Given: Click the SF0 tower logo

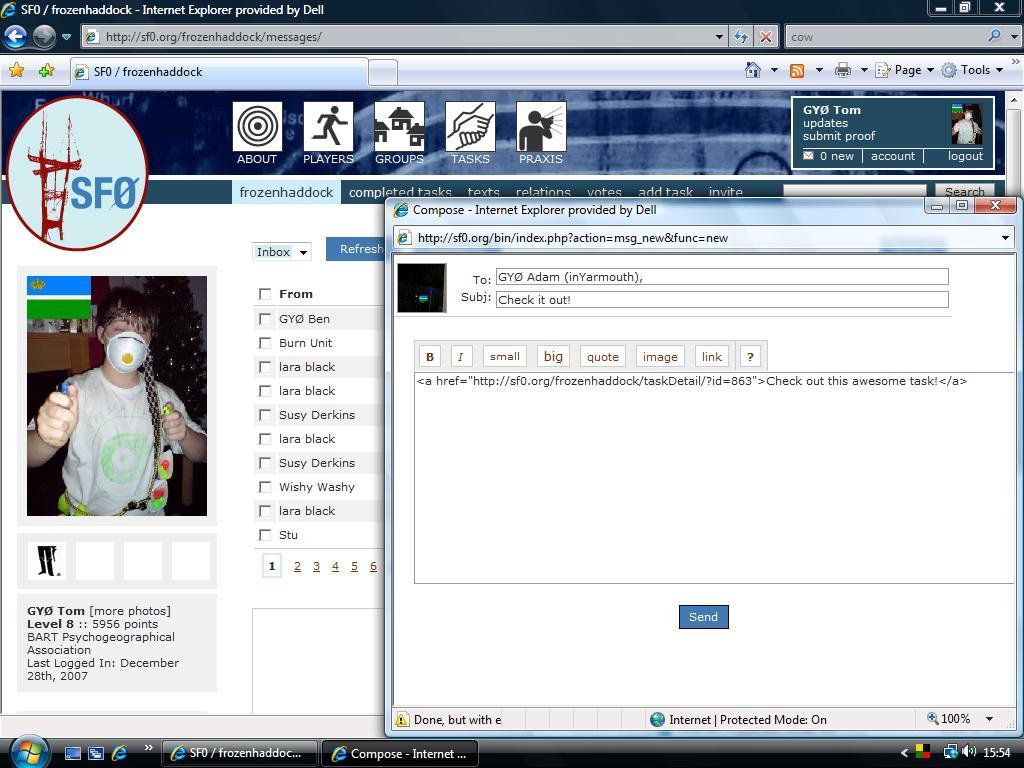Looking at the screenshot, I should [77, 173].
